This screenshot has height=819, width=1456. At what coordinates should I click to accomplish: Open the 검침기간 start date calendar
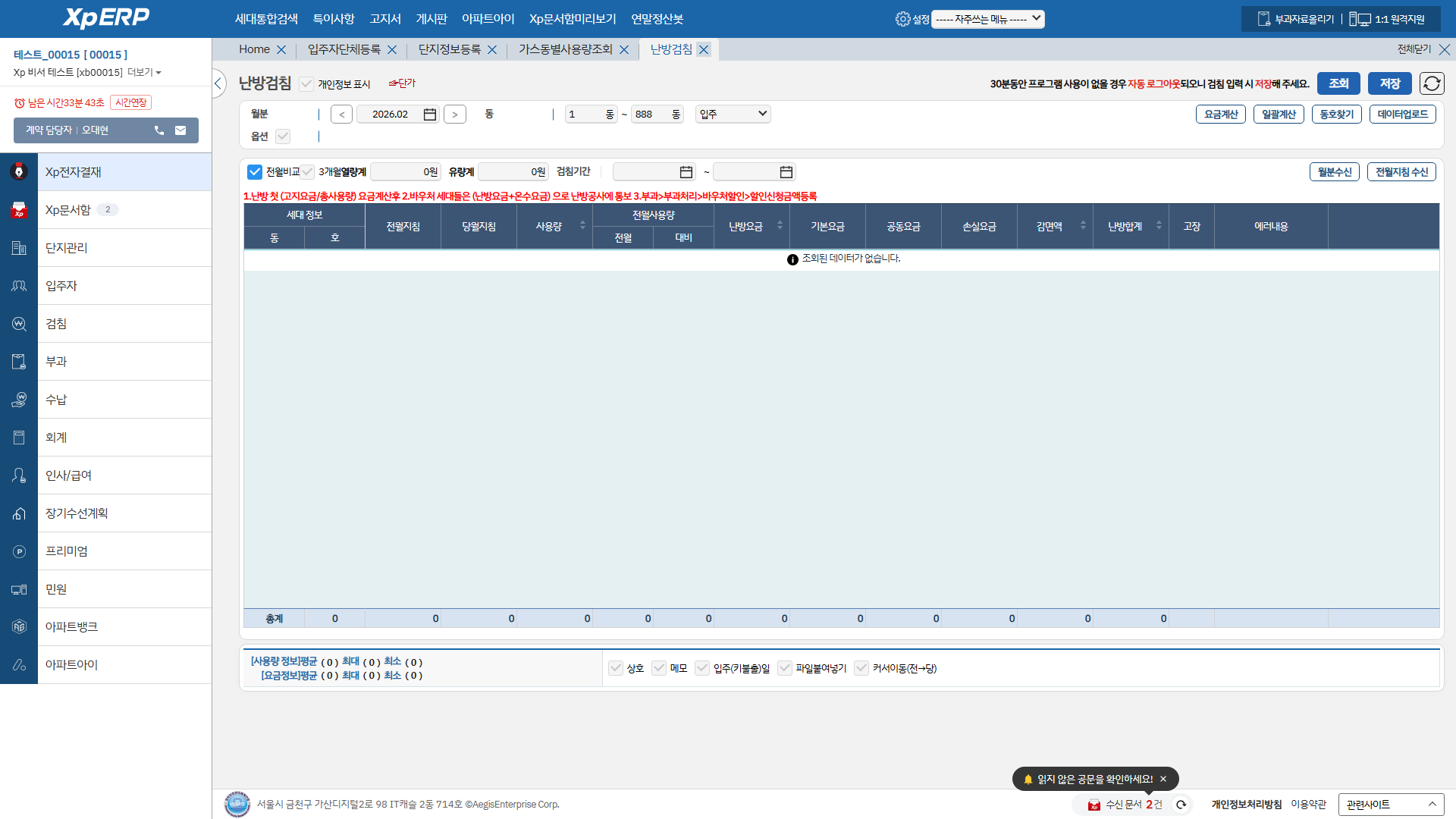pyautogui.click(x=686, y=172)
